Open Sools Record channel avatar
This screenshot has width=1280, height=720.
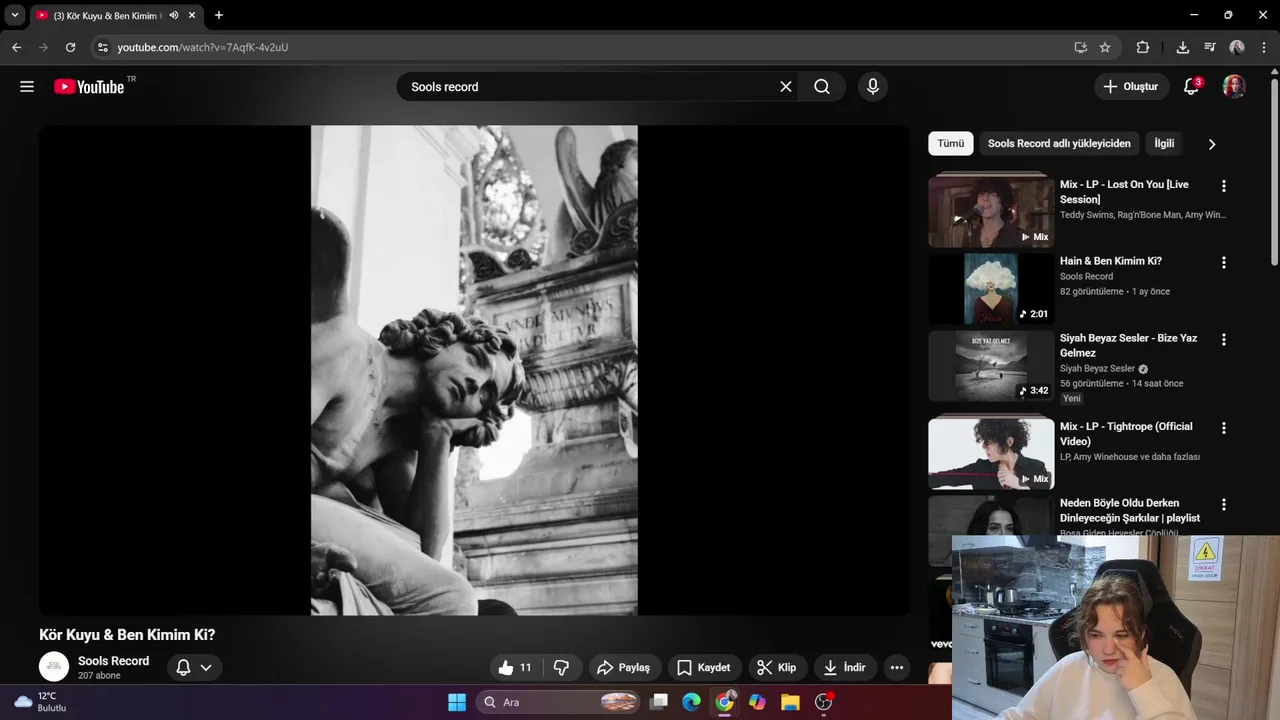(x=54, y=667)
